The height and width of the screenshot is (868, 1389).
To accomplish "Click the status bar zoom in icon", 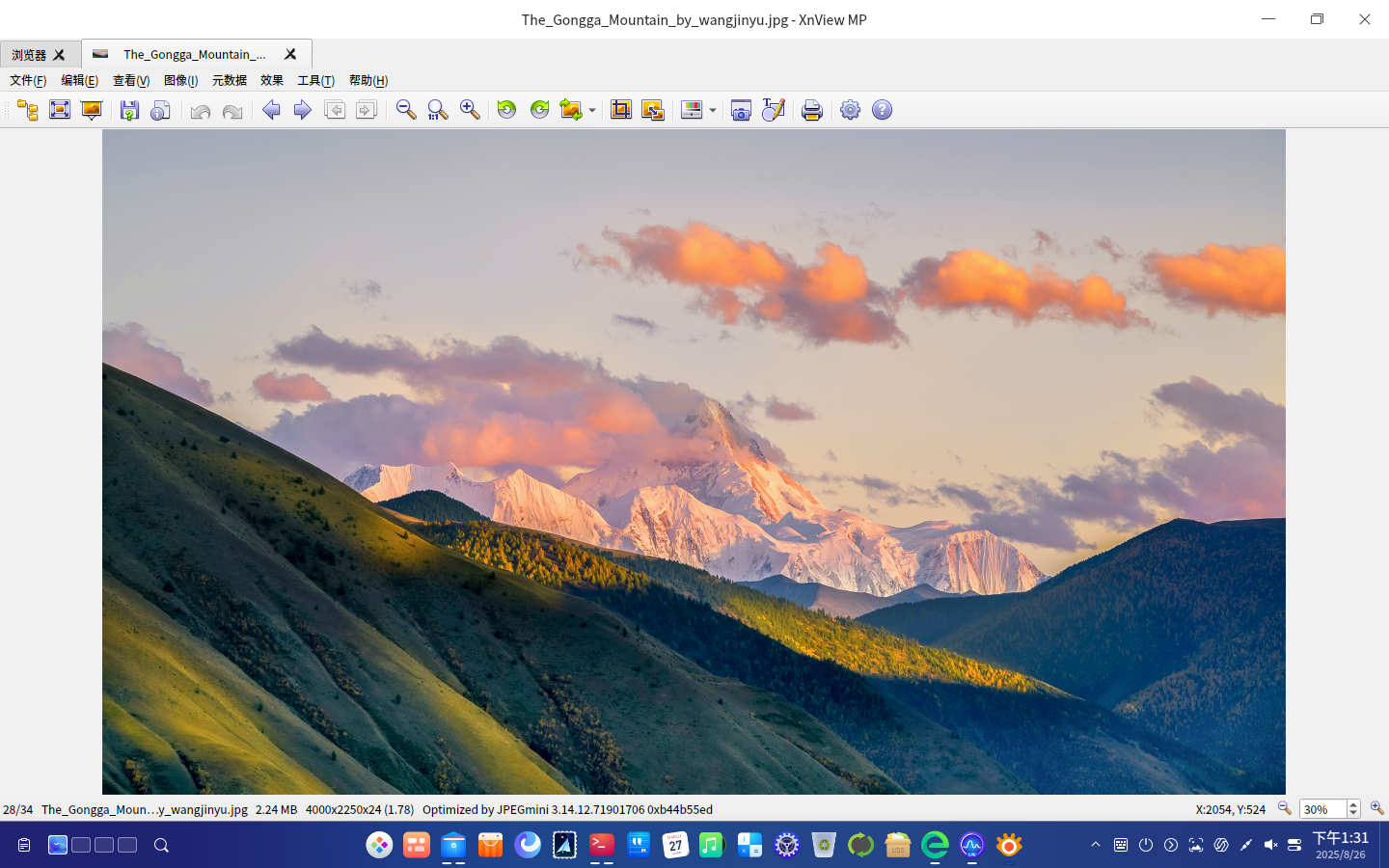I will 1376,808.
